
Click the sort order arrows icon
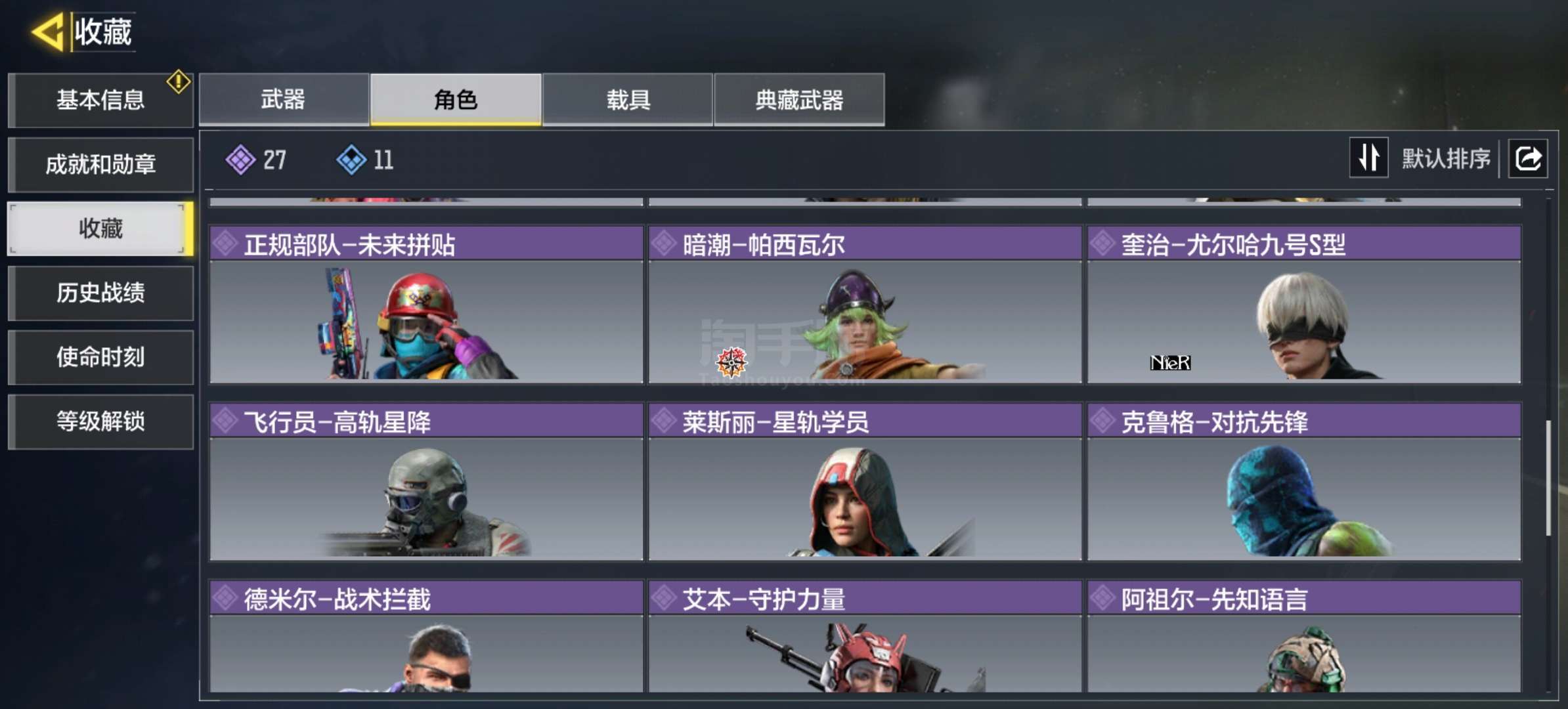[1368, 158]
